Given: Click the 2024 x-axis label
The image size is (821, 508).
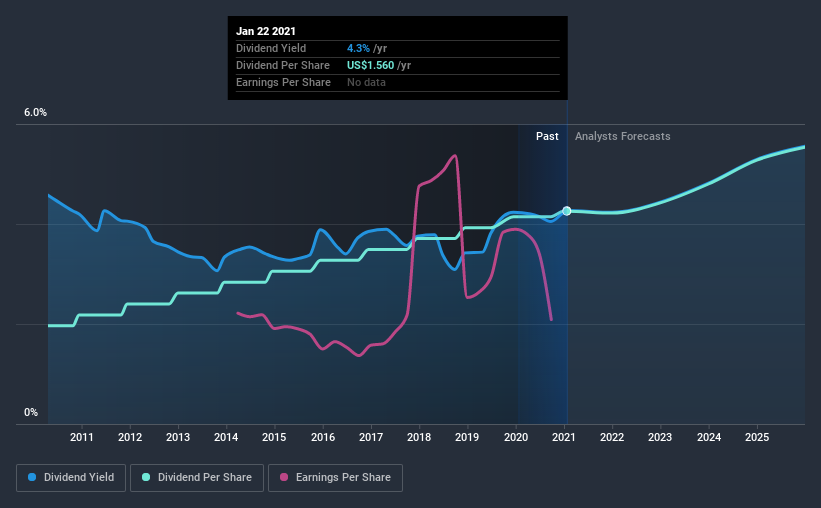Looking at the screenshot, I should pos(709,437).
